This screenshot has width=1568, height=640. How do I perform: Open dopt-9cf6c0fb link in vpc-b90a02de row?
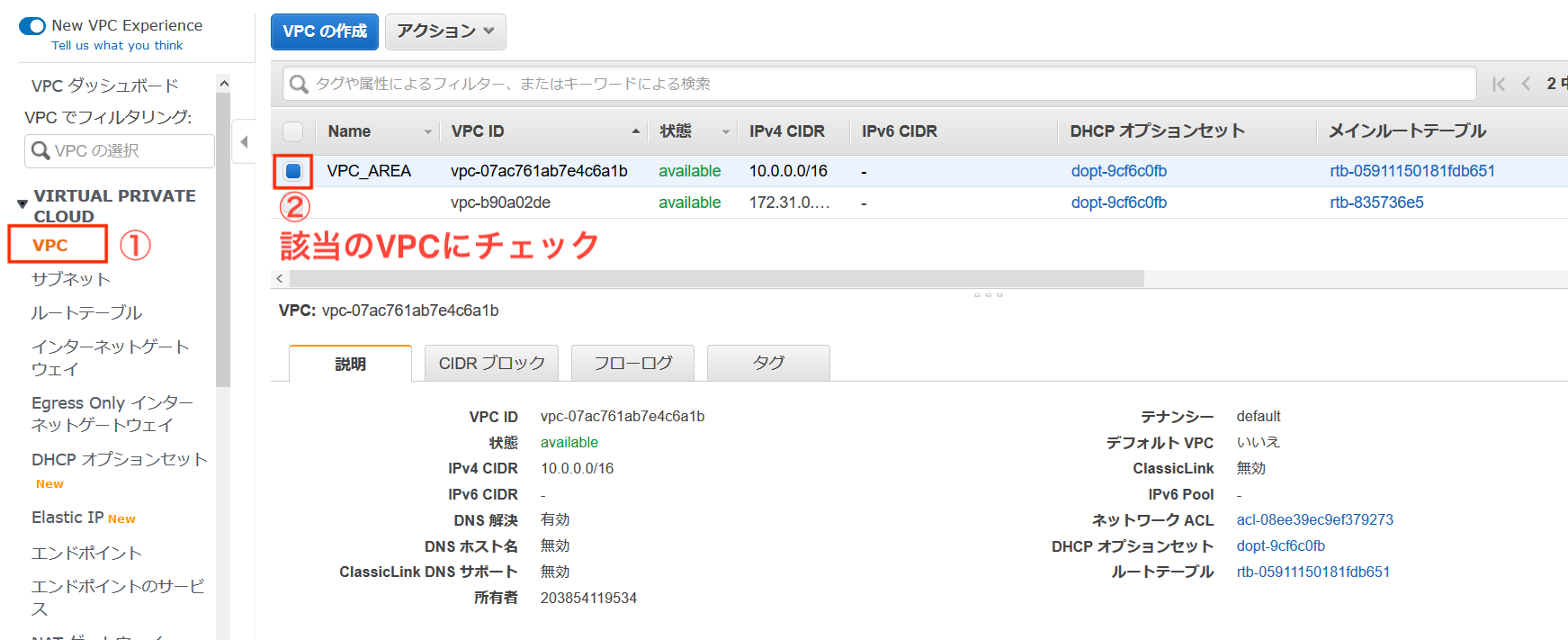pos(1119,203)
